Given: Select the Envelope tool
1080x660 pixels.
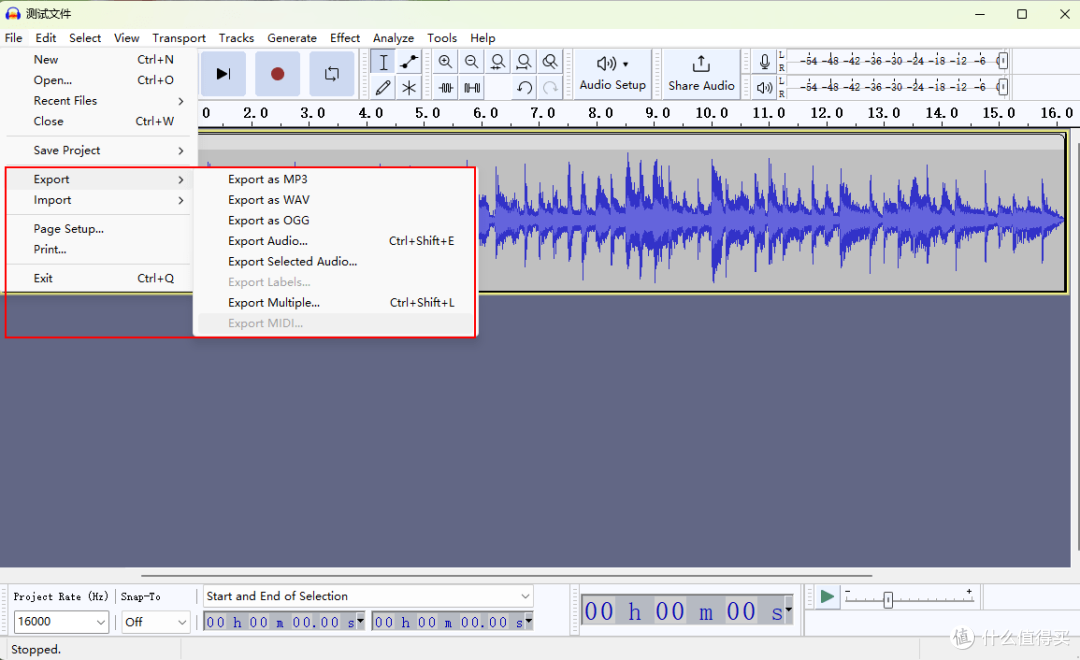Looking at the screenshot, I should 409,62.
